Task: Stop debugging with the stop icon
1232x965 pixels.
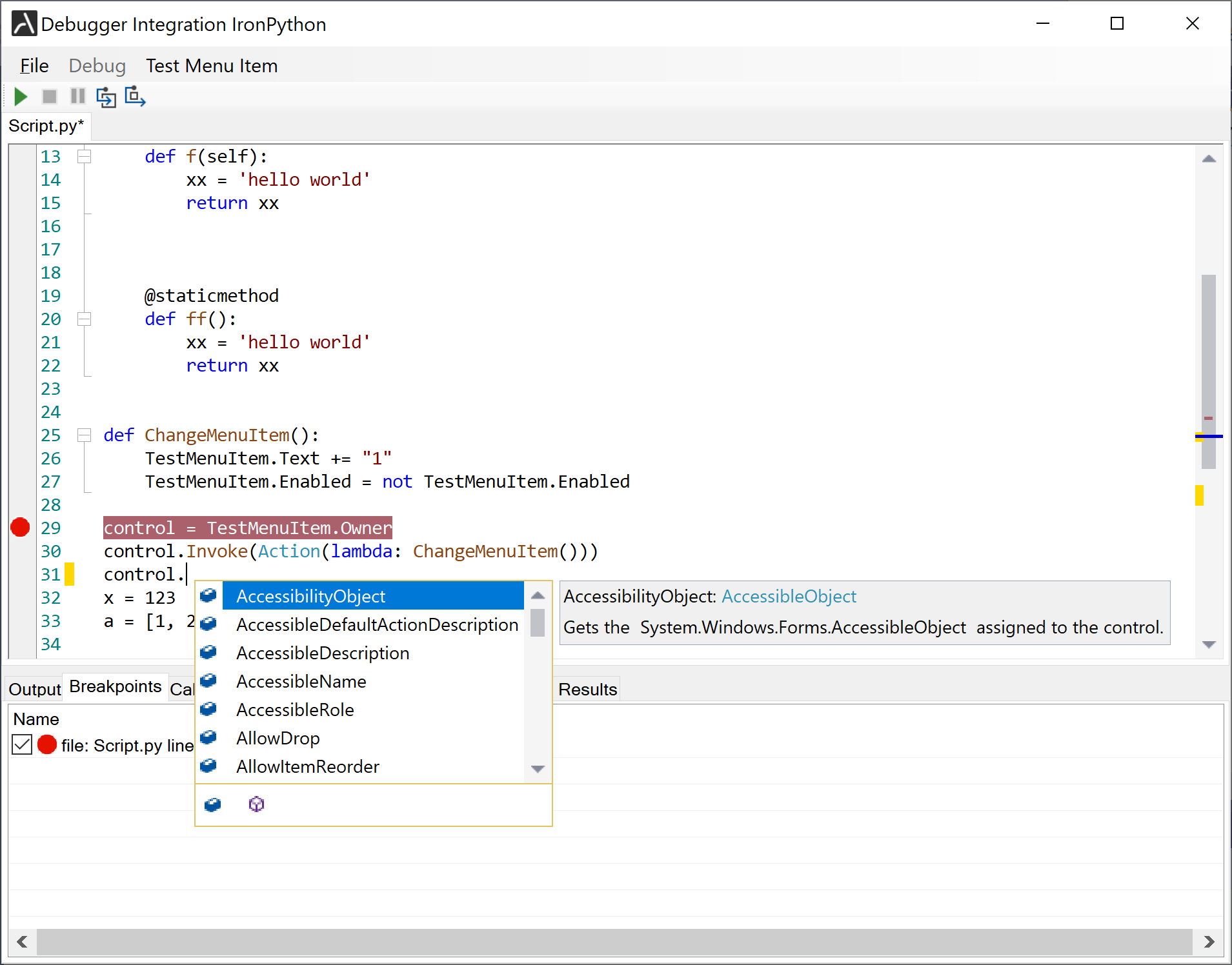Action: tap(49, 97)
